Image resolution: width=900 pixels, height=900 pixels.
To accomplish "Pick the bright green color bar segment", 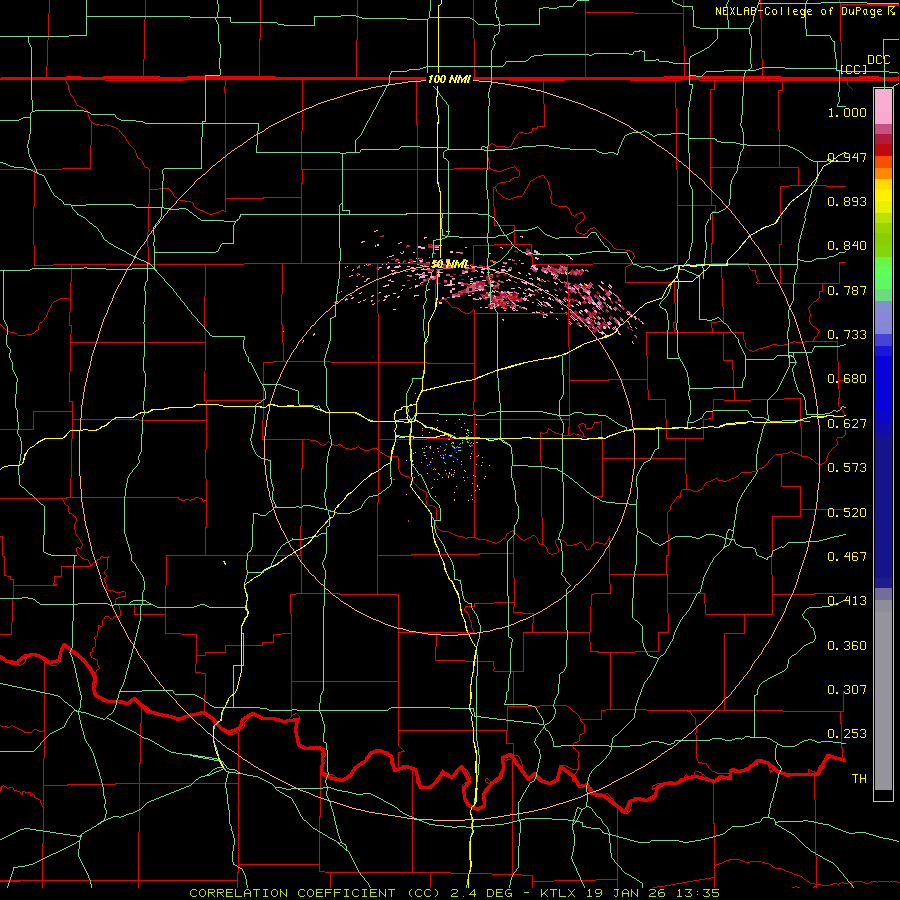I will [883, 273].
